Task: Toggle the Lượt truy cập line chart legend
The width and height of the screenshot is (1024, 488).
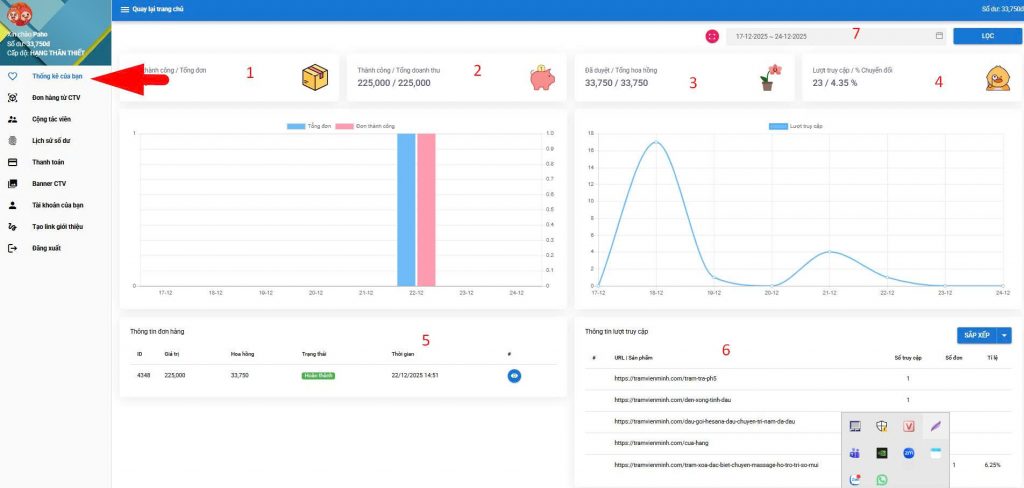Action: (792, 127)
